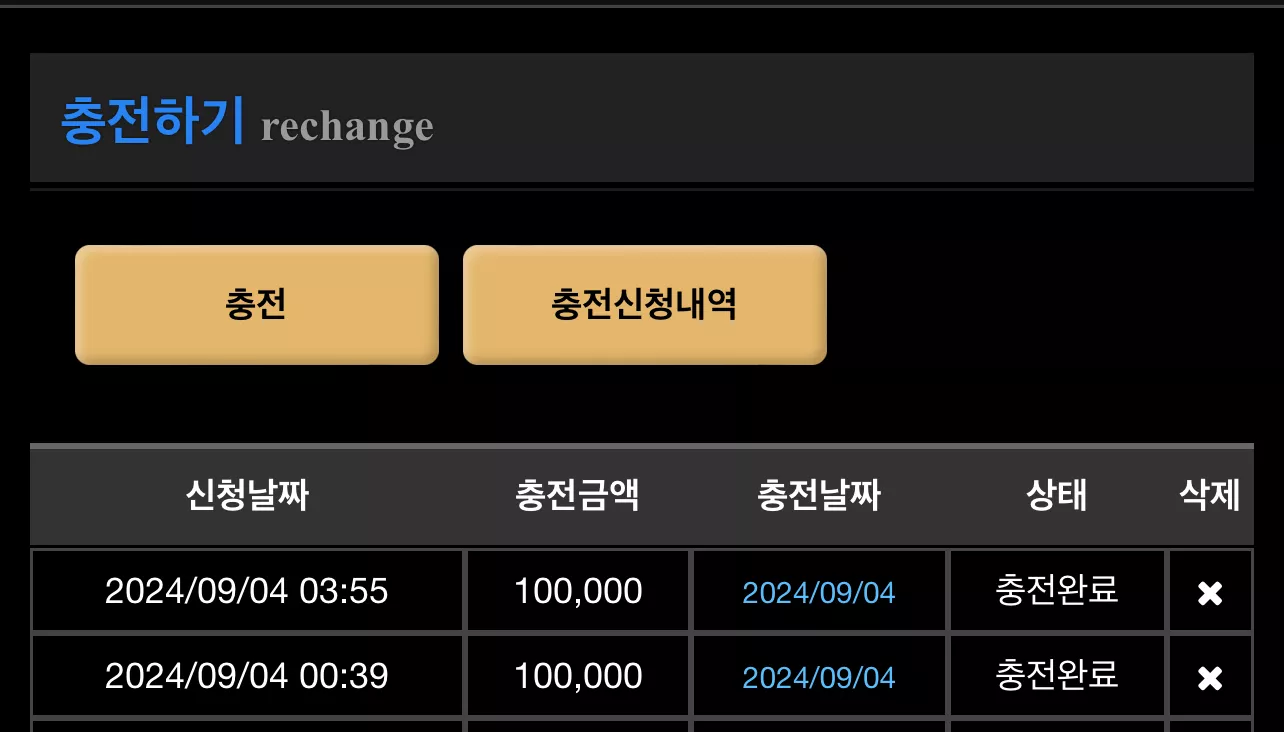Viewport: 1284px width, 732px height.
Task: Click the partially visible third table row
Action: (642, 726)
